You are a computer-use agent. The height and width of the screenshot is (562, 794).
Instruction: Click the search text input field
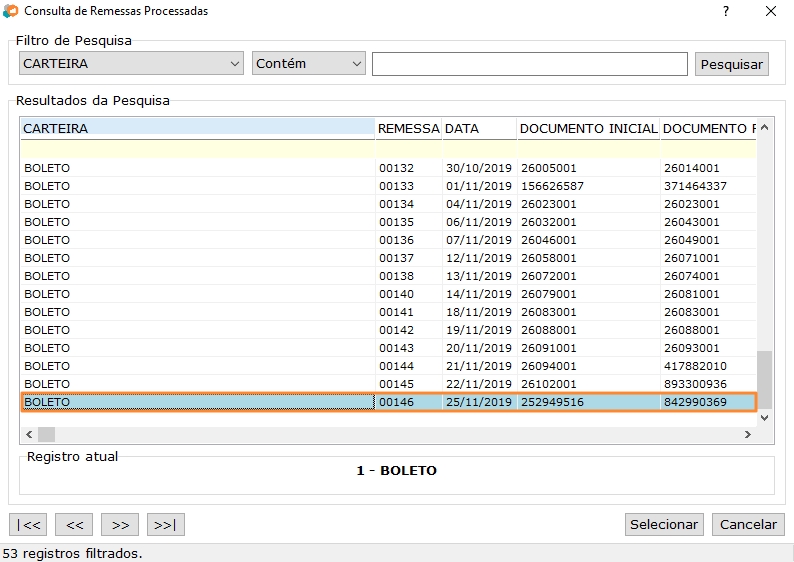point(529,64)
